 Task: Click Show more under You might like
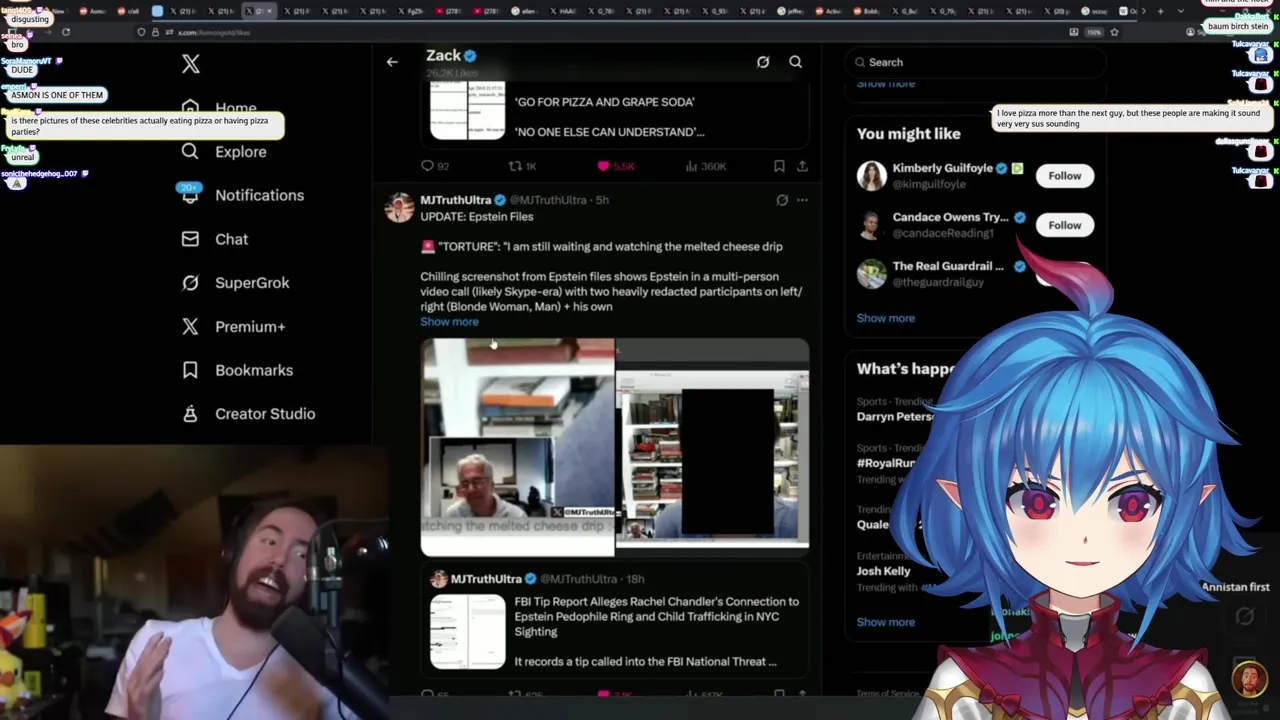(x=886, y=318)
